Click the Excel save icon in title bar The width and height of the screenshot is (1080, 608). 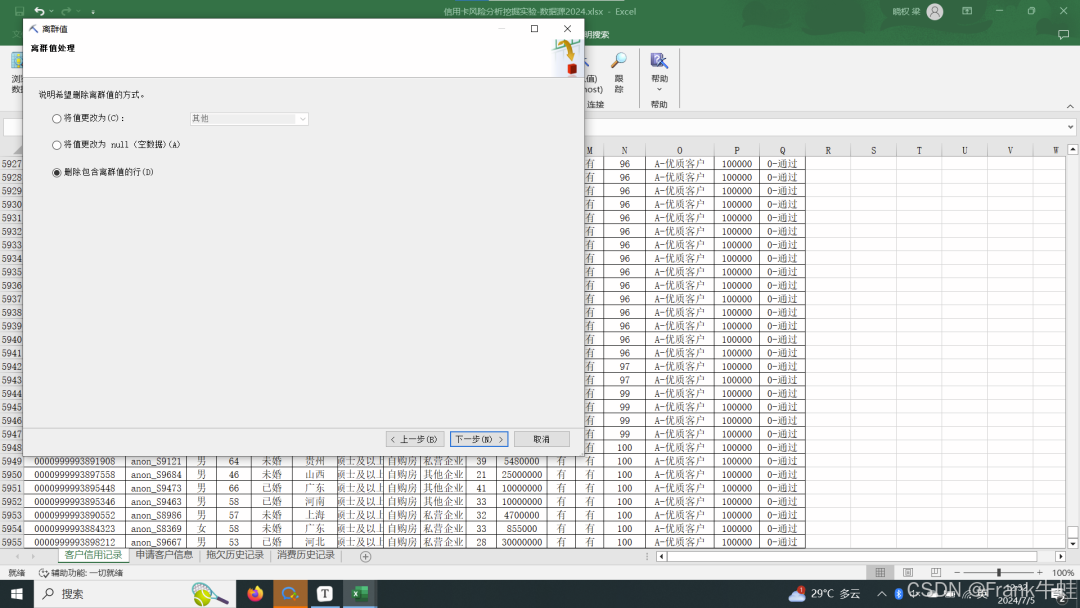(18, 11)
